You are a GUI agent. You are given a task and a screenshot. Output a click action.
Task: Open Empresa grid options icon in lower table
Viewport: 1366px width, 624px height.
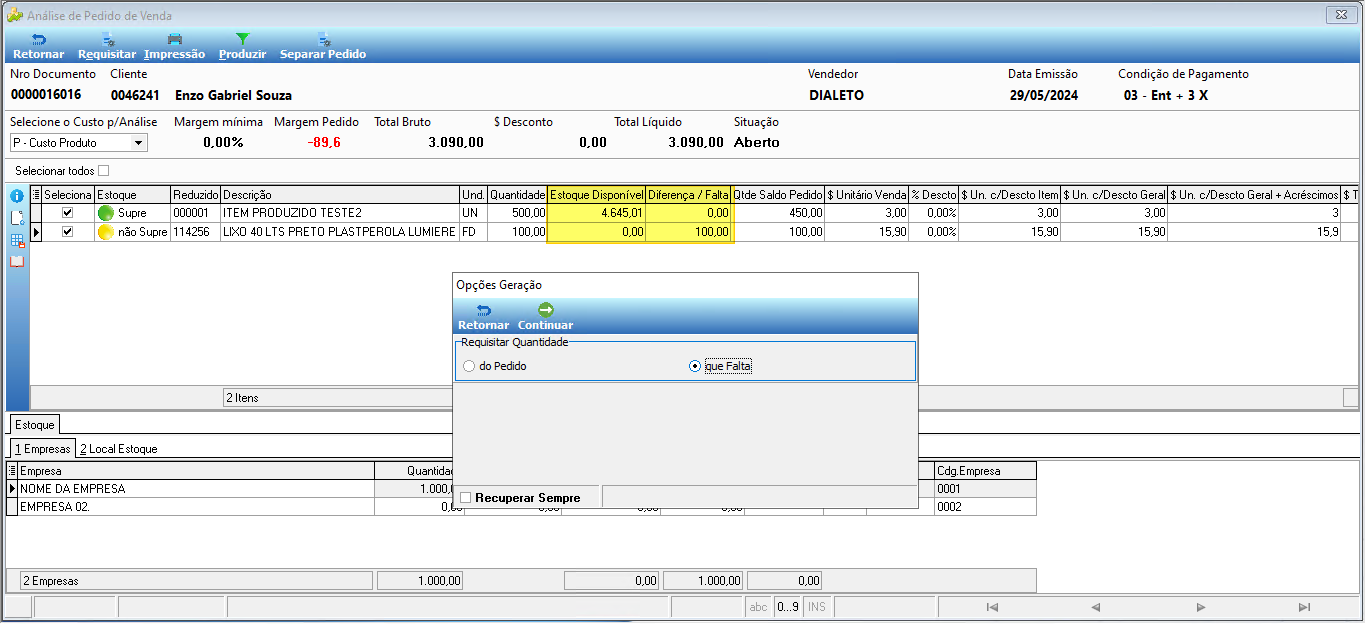pyautogui.click(x=12, y=471)
